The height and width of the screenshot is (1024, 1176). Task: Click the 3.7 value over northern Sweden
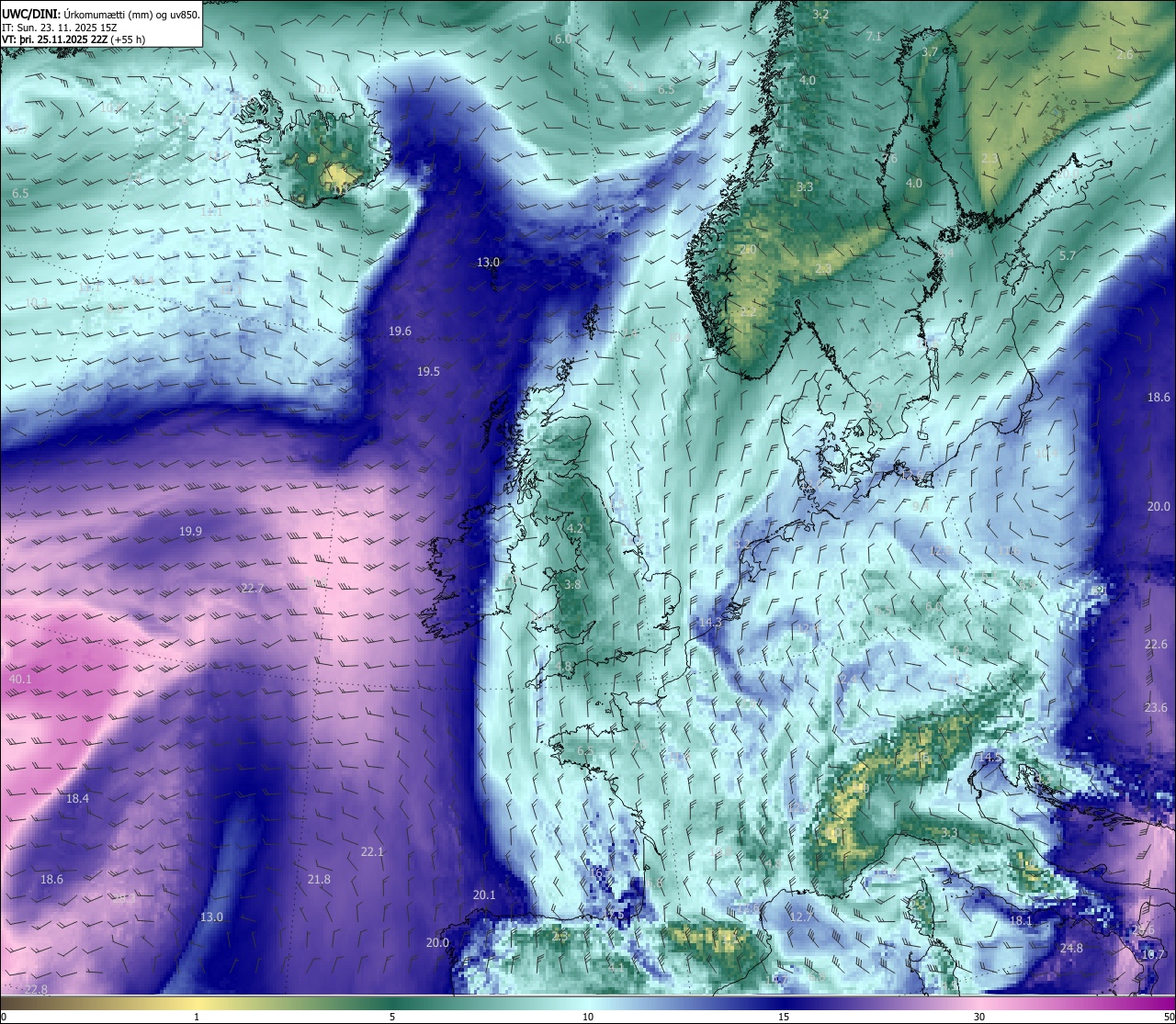click(930, 53)
